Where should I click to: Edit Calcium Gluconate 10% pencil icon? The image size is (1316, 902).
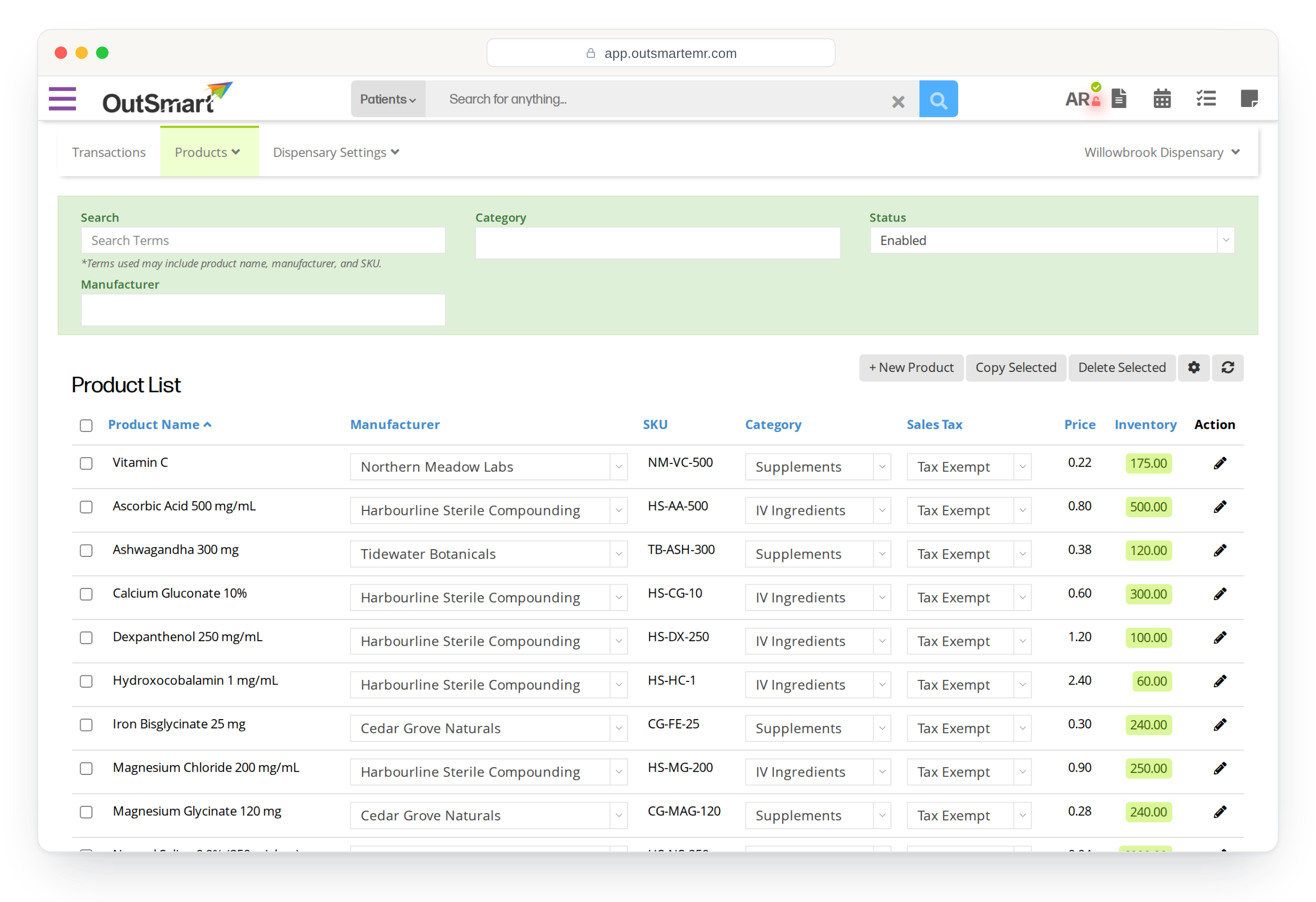pos(1220,595)
